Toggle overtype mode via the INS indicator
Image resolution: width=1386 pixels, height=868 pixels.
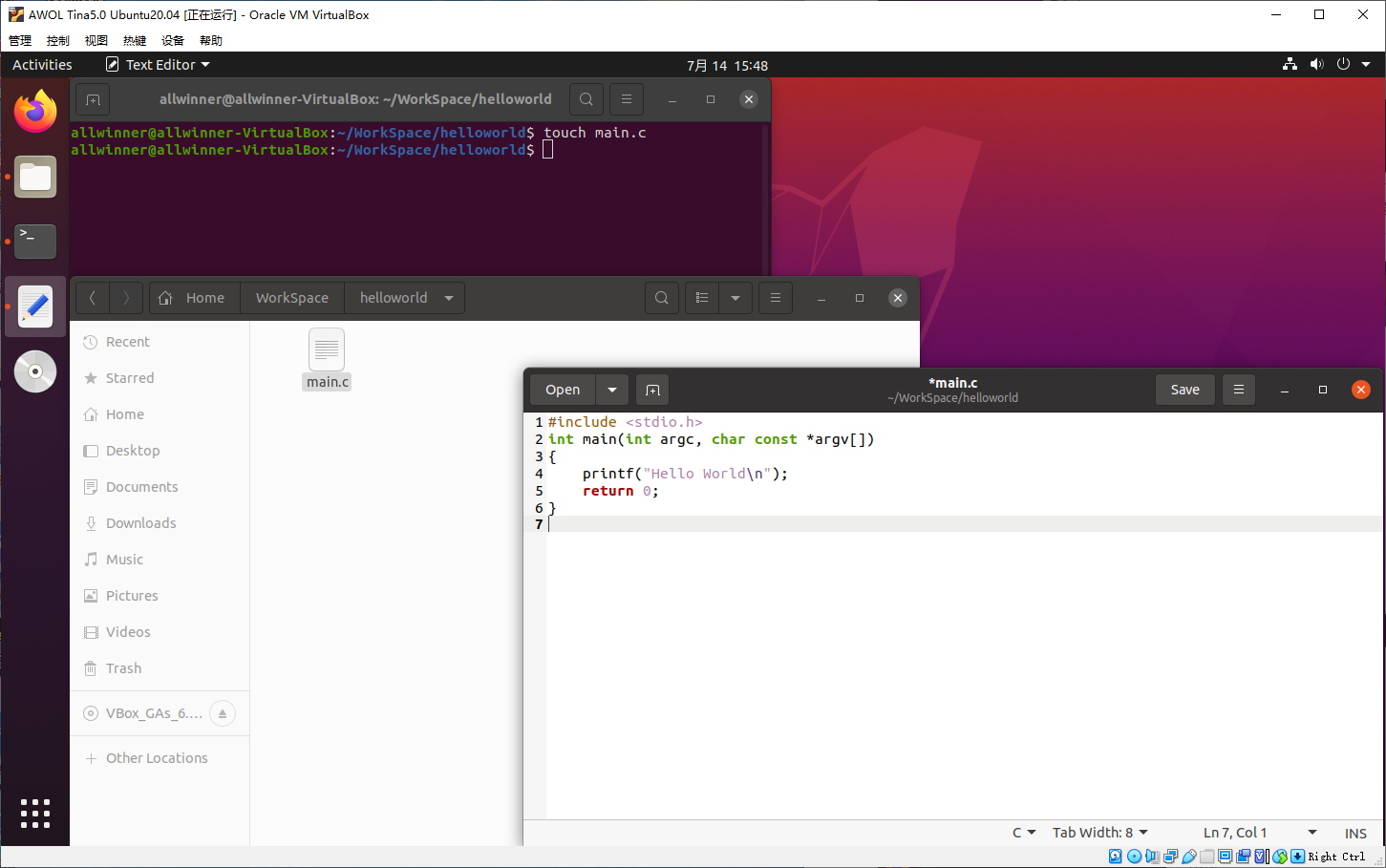(1355, 832)
